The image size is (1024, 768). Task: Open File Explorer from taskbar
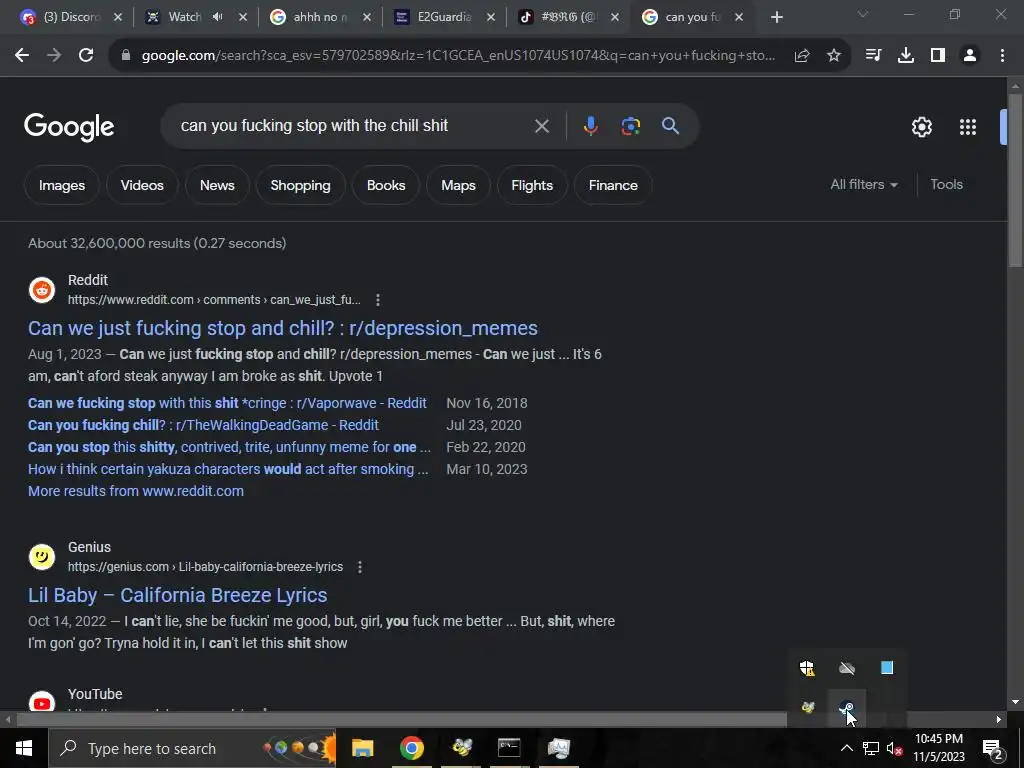(x=362, y=748)
